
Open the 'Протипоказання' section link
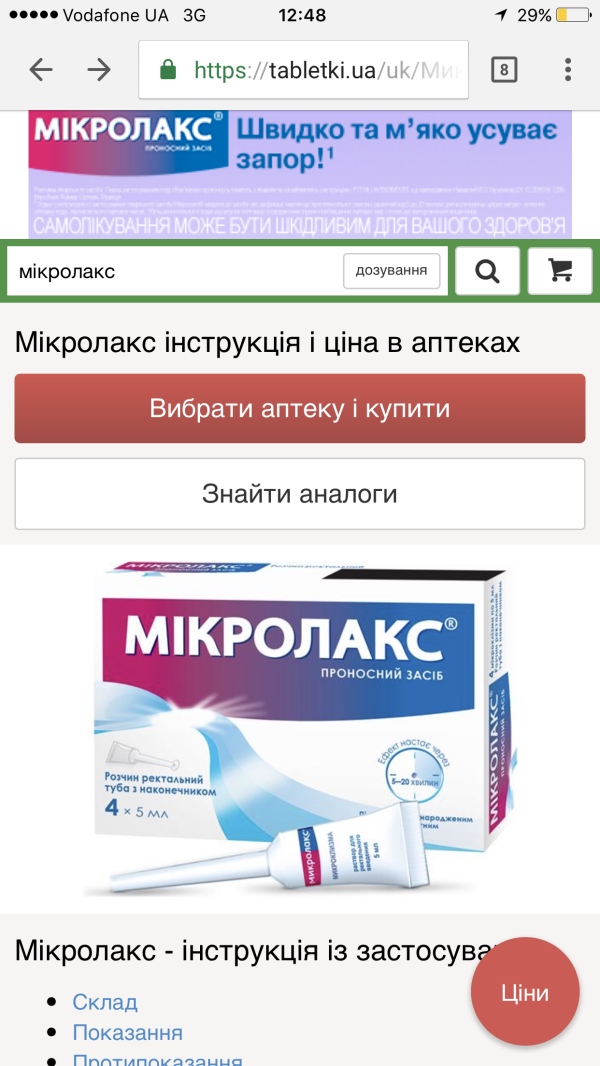pyautogui.click(x=158, y=1059)
